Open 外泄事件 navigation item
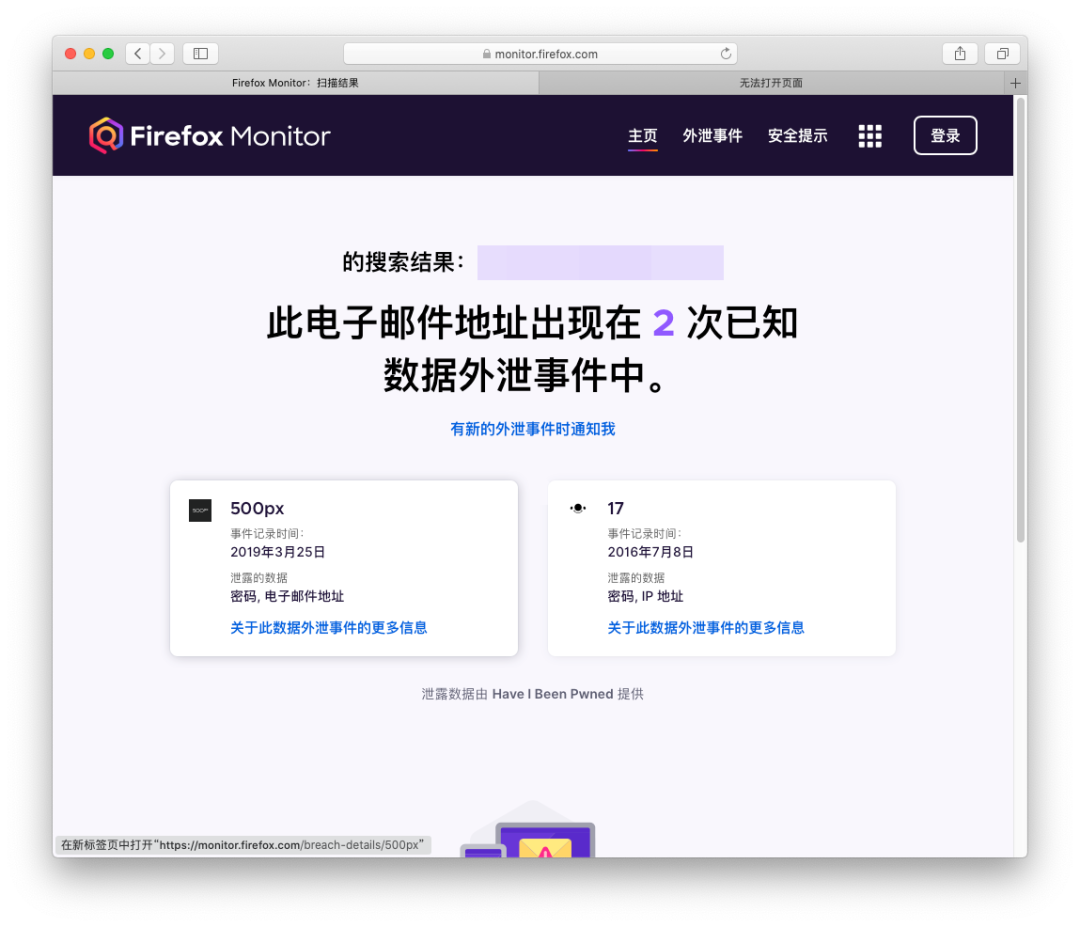 tap(712, 136)
